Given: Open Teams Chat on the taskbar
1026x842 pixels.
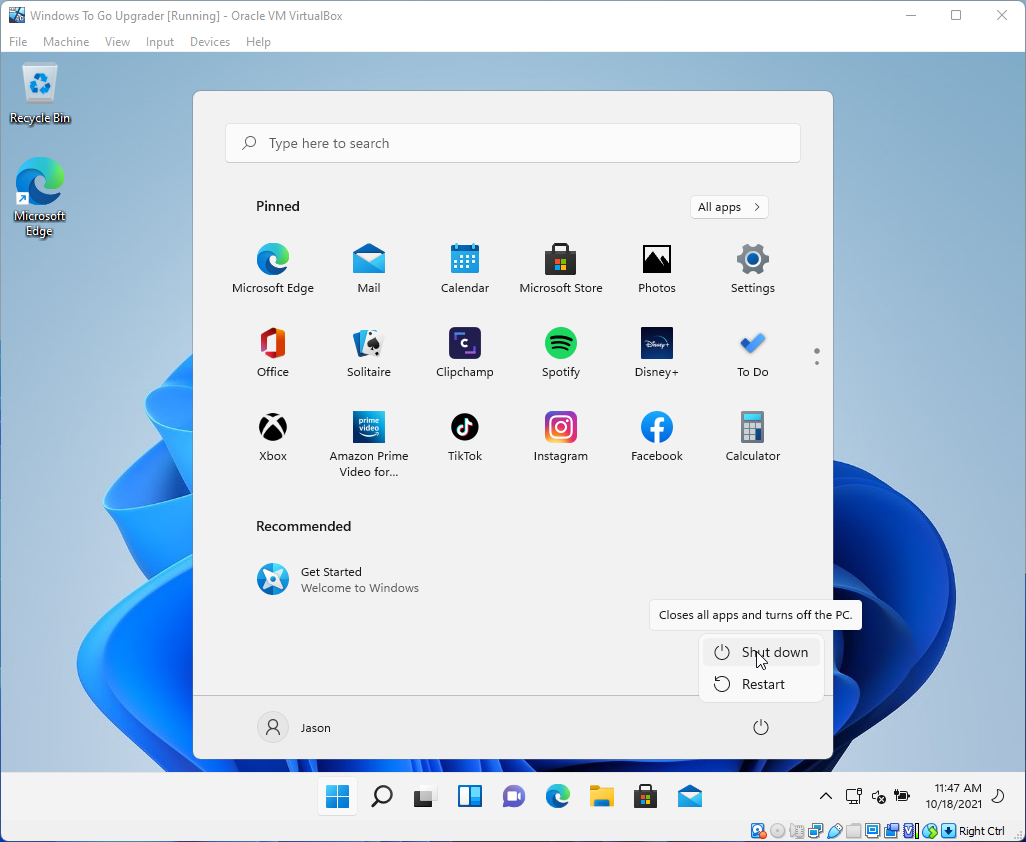Looking at the screenshot, I should 514,796.
